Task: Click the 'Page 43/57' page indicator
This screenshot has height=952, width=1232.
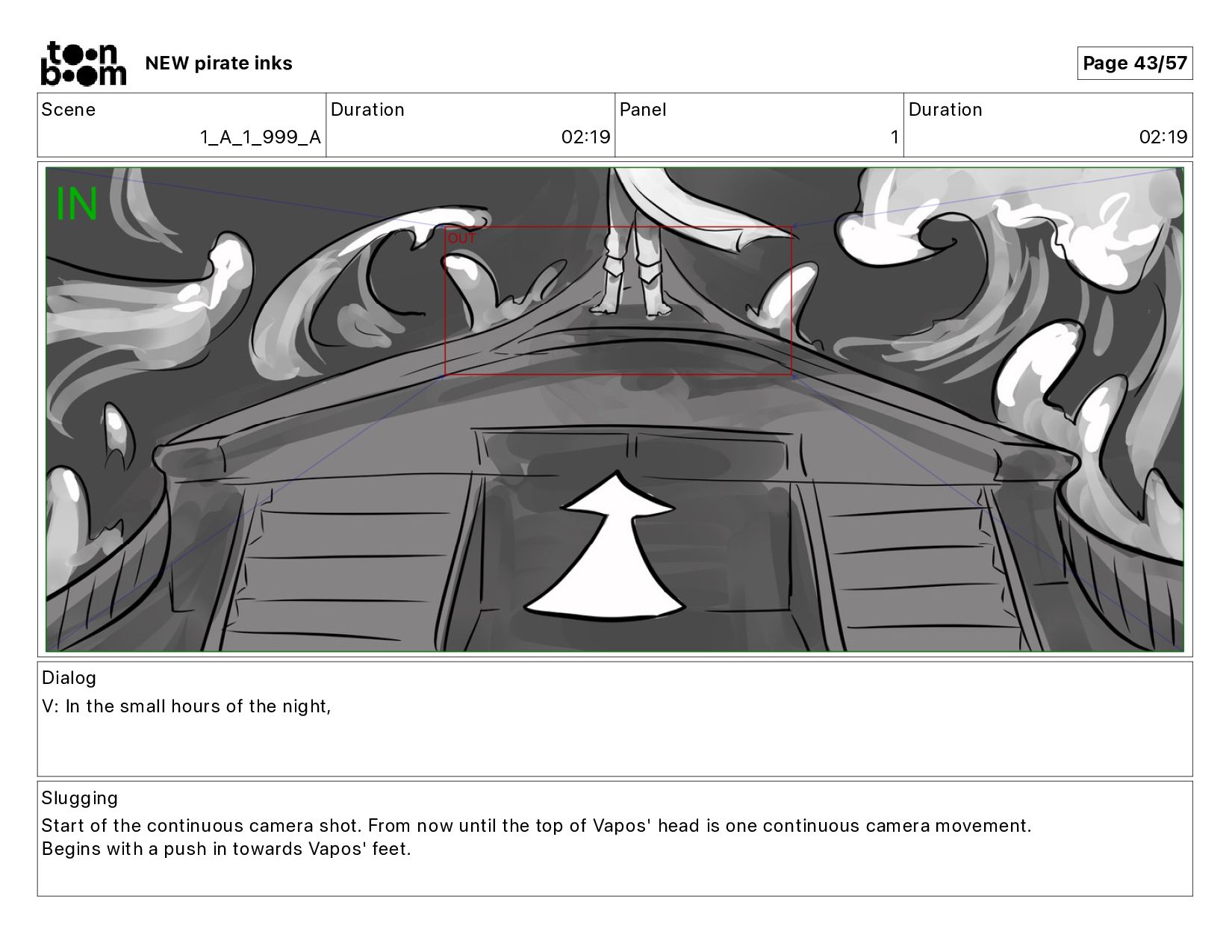Action: [x=1135, y=63]
